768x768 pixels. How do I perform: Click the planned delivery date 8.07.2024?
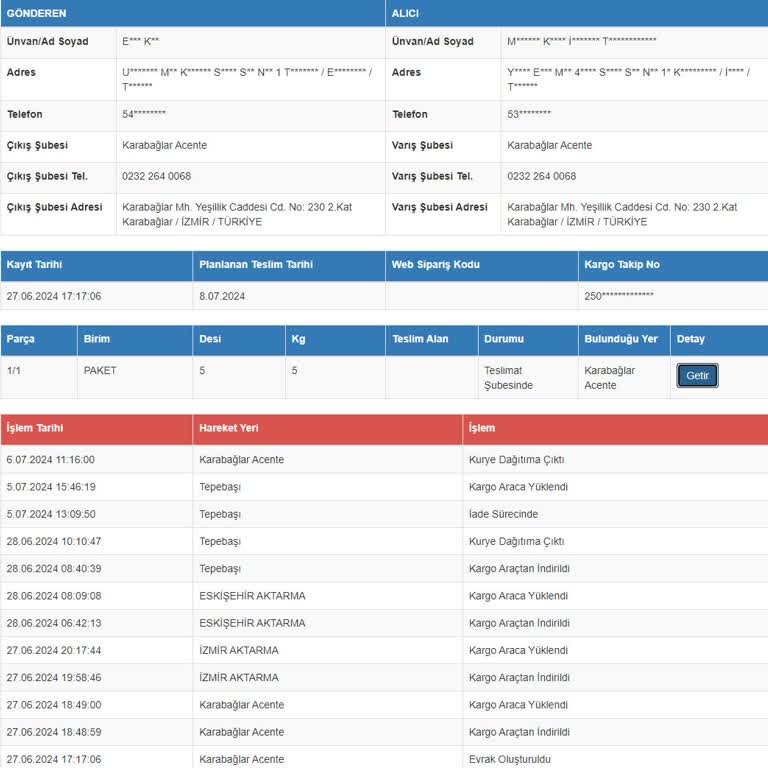[x=222, y=296]
